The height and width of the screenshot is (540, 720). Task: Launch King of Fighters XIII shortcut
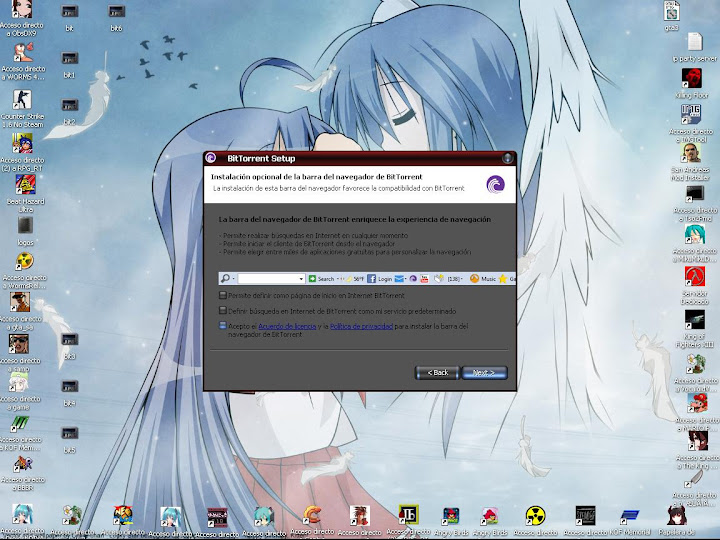point(694,319)
